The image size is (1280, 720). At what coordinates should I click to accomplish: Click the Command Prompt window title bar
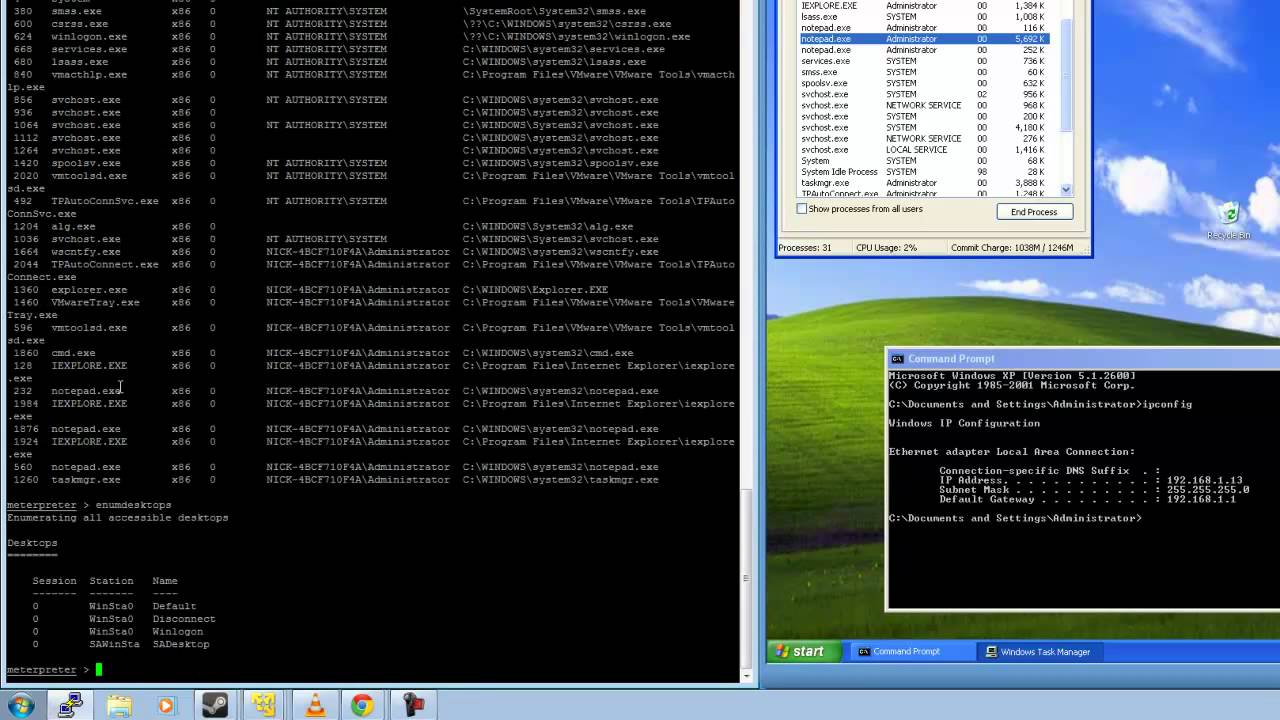(1083, 359)
